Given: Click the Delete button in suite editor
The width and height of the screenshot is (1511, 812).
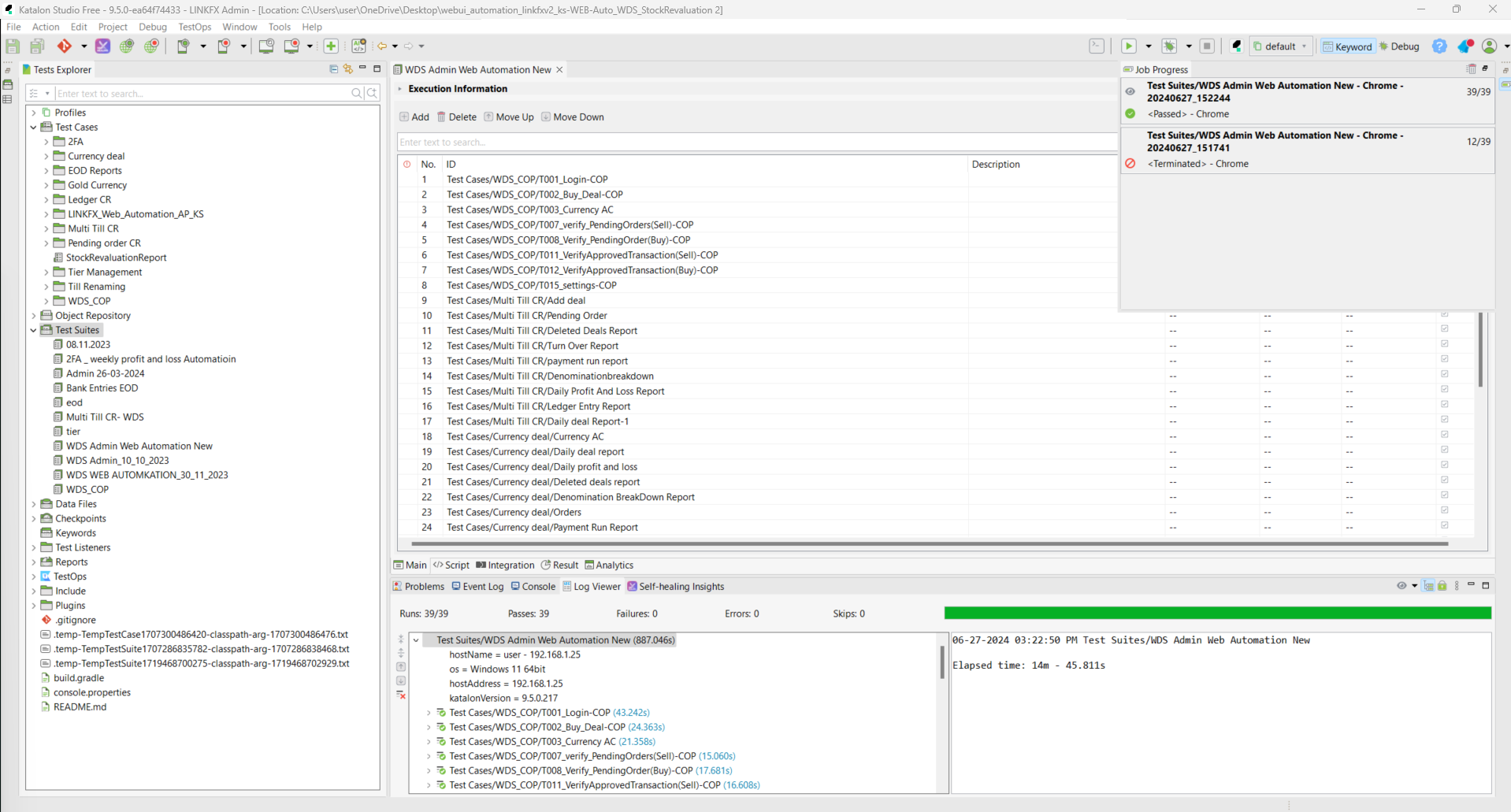Looking at the screenshot, I should 457,117.
